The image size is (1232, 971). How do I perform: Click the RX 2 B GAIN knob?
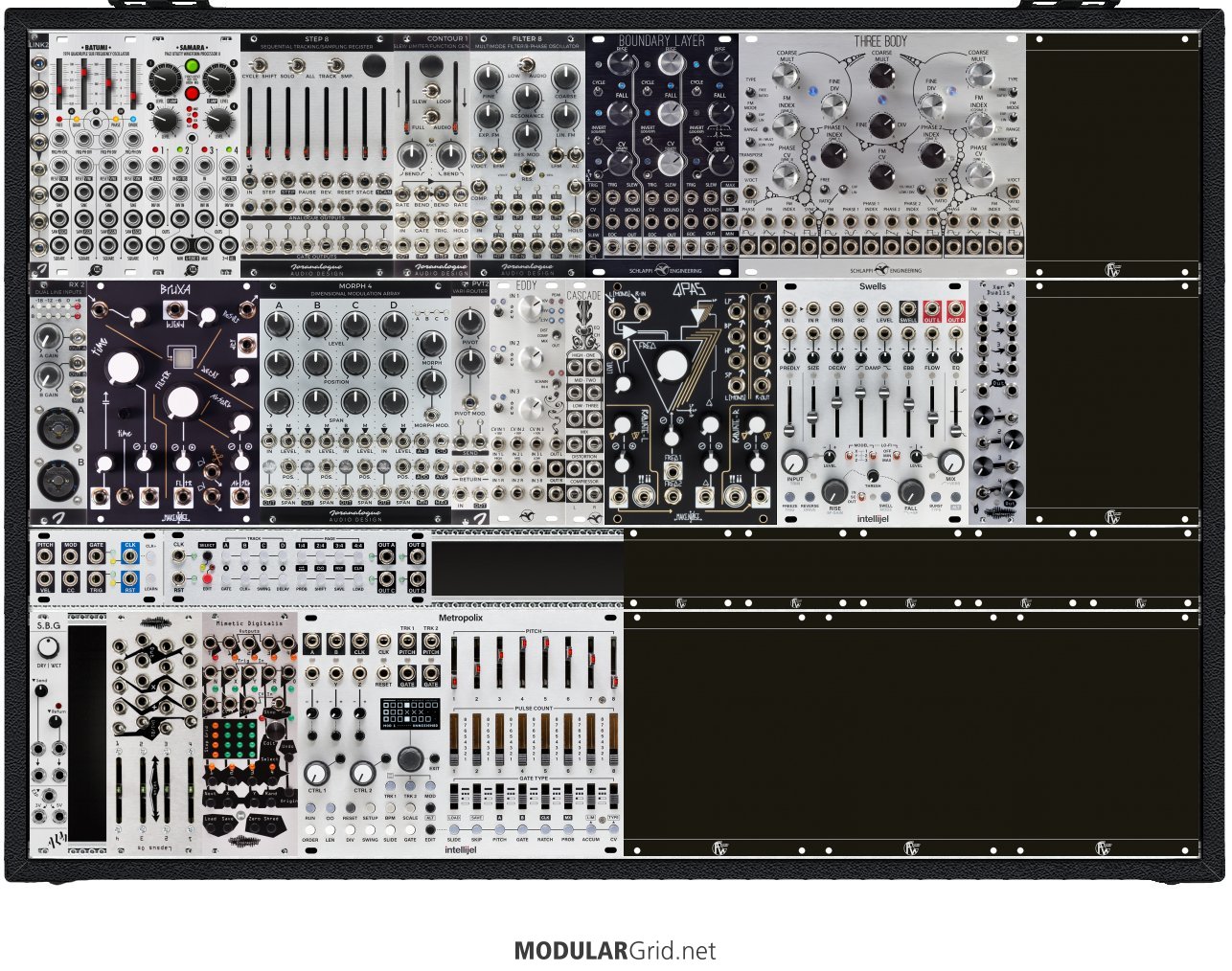(49, 375)
